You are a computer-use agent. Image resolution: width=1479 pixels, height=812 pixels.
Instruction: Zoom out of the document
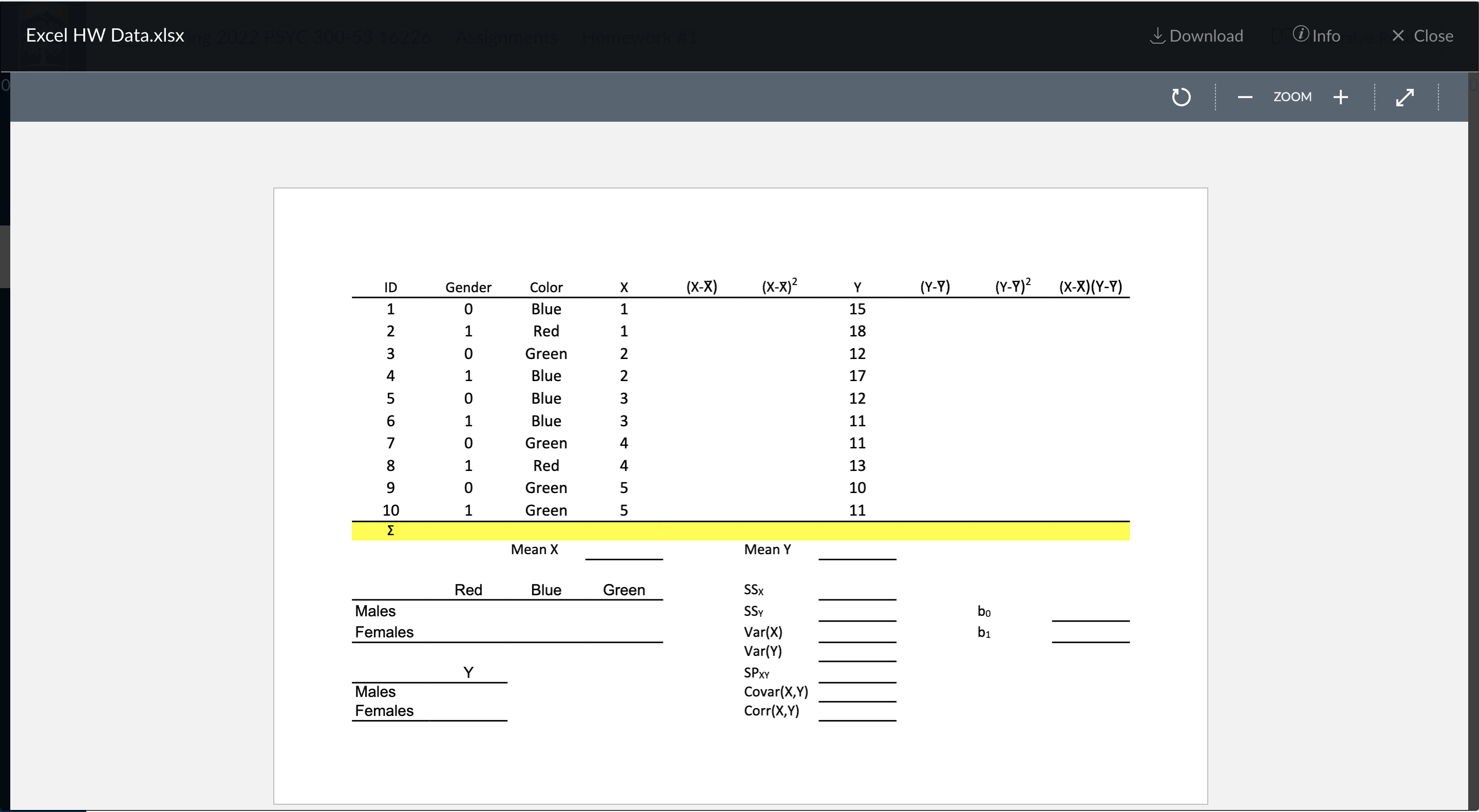pos(1245,97)
